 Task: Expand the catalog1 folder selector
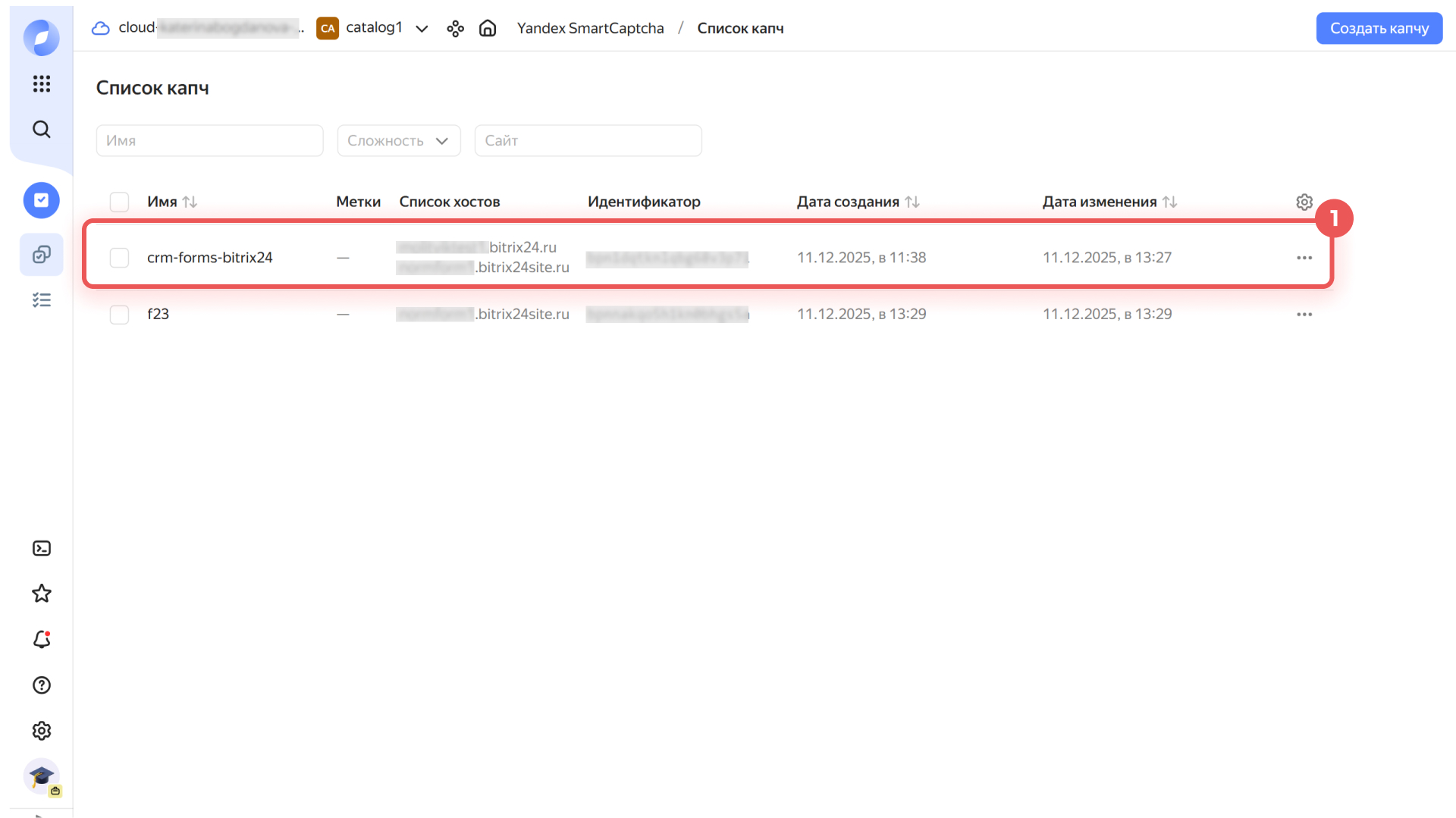(x=422, y=29)
